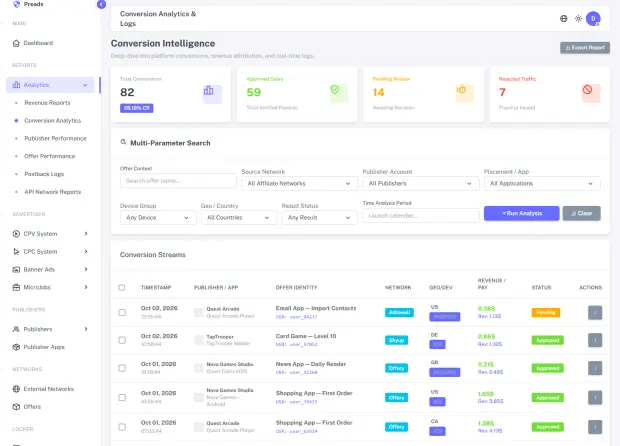The height and width of the screenshot is (446, 620).
Task: Open Conversion Analytics in sidebar
Action: [53, 121]
